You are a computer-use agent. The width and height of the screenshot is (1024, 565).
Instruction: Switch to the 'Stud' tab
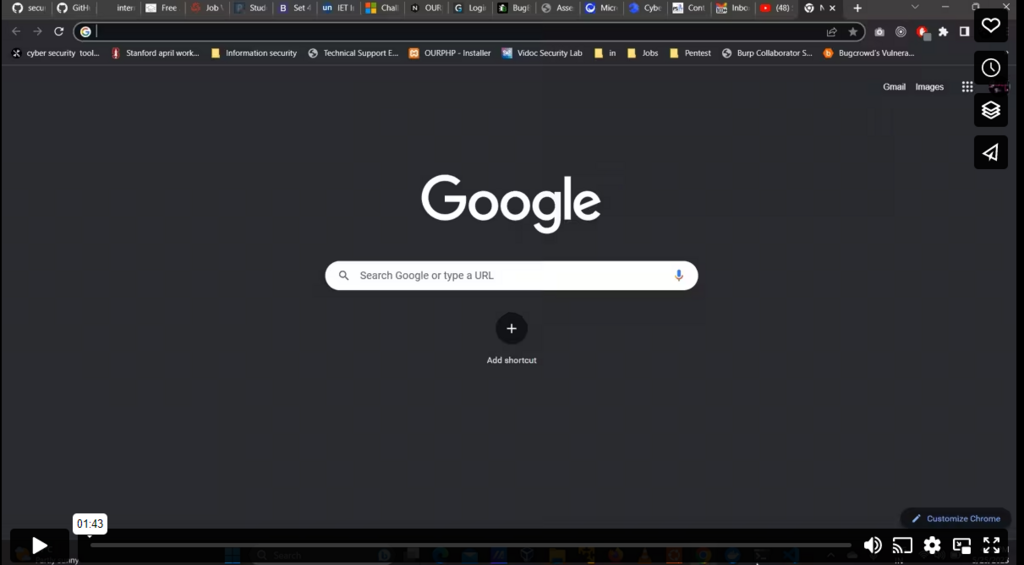click(x=251, y=8)
